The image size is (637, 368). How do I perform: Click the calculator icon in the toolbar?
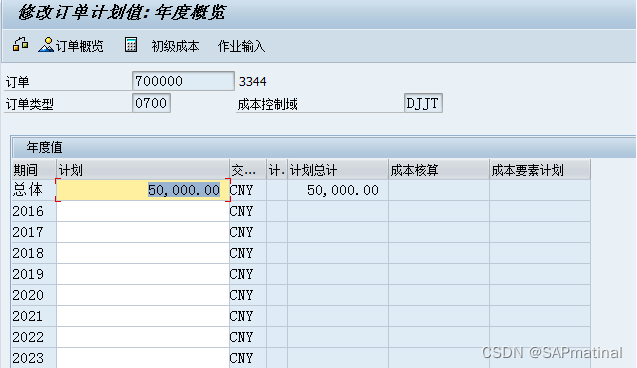131,45
